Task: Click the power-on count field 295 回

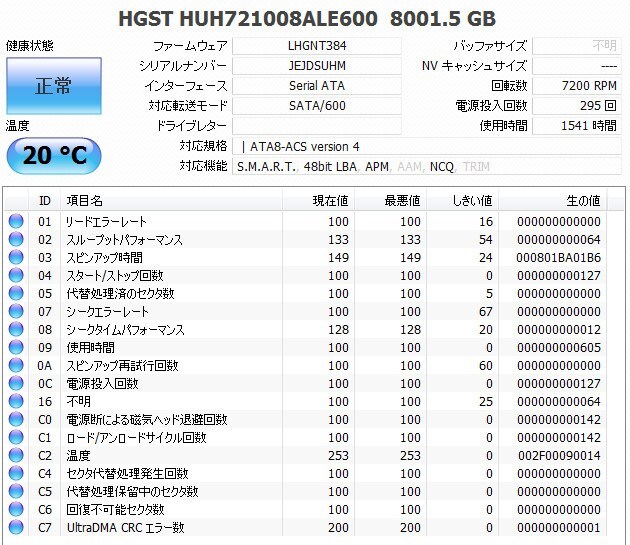Action: pyautogui.click(x=577, y=106)
